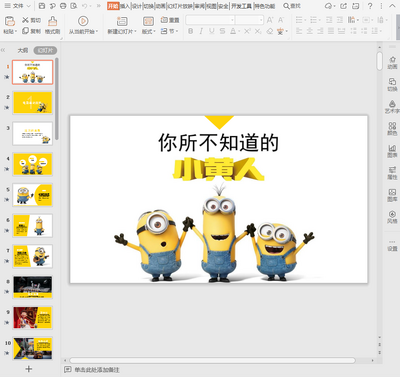Click the add new slide plus button
Screen dimensions: 400x377
tap(29, 369)
